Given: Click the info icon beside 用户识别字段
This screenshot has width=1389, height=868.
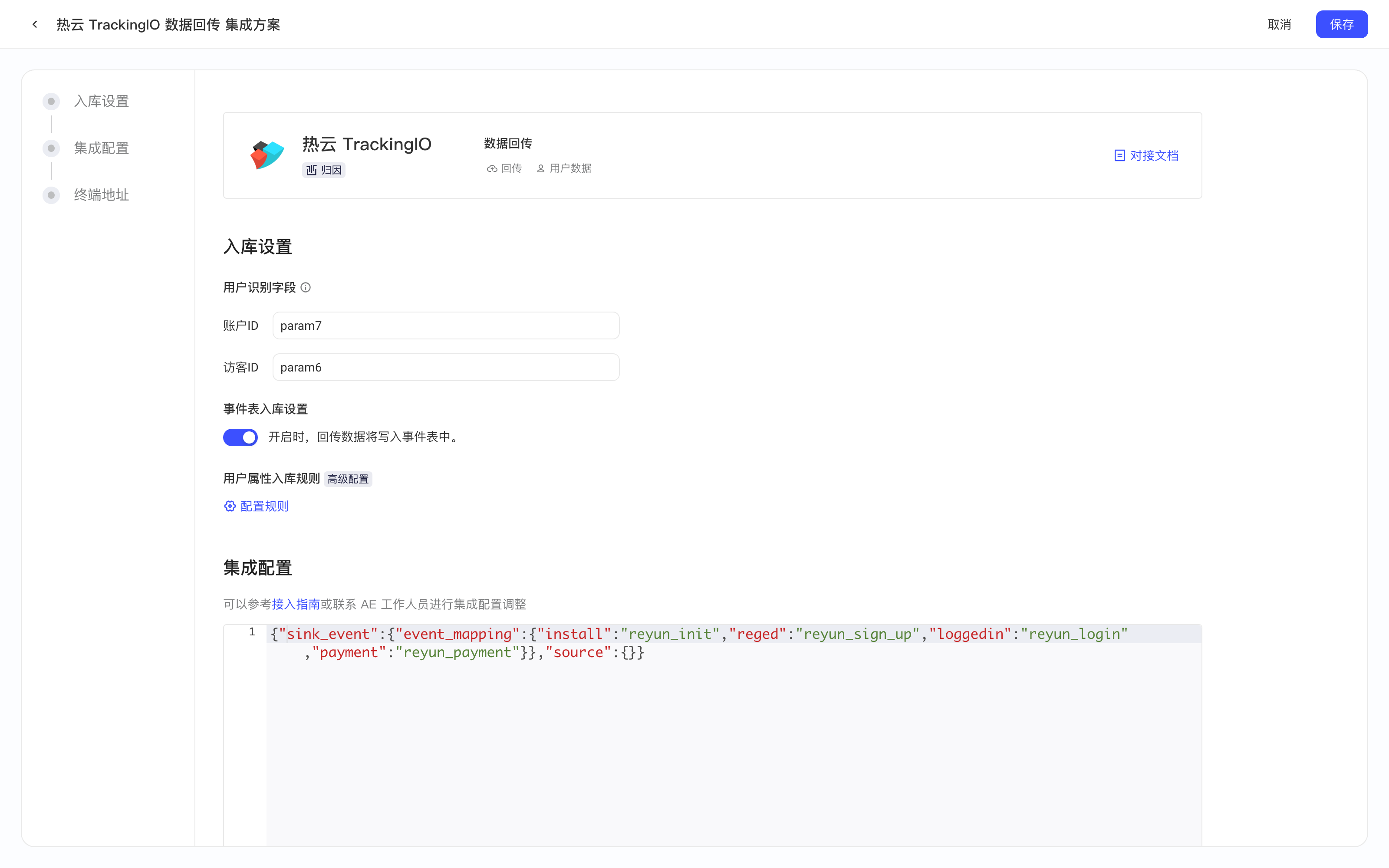Looking at the screenshot, I should pyautogui.click(x=306, y=288).
